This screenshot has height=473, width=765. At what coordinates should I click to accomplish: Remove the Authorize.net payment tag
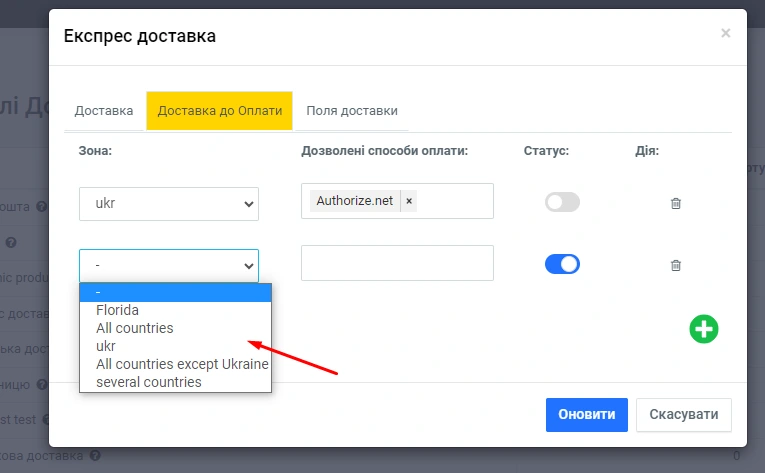(409, 201)
